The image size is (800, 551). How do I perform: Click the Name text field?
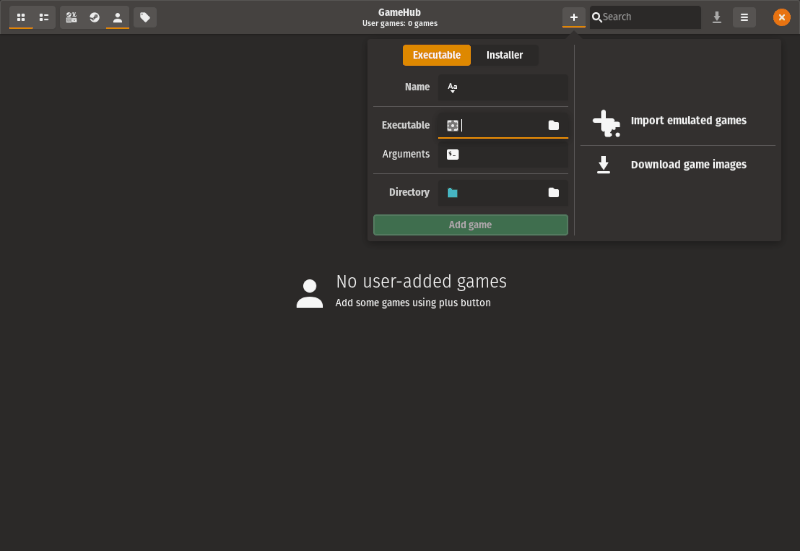[x=510, y=87]
